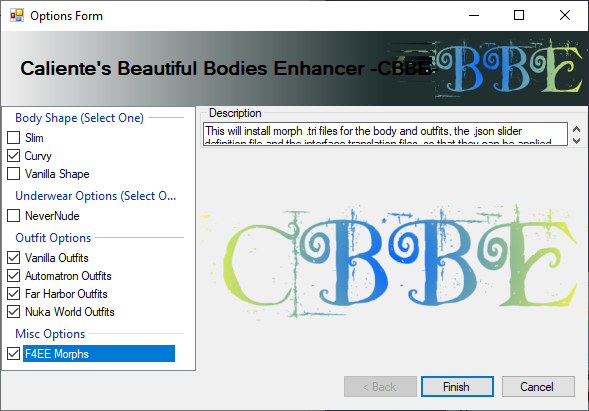Disable Nuka World Outfits option
The image size is (589, 411).
point(14,312)
